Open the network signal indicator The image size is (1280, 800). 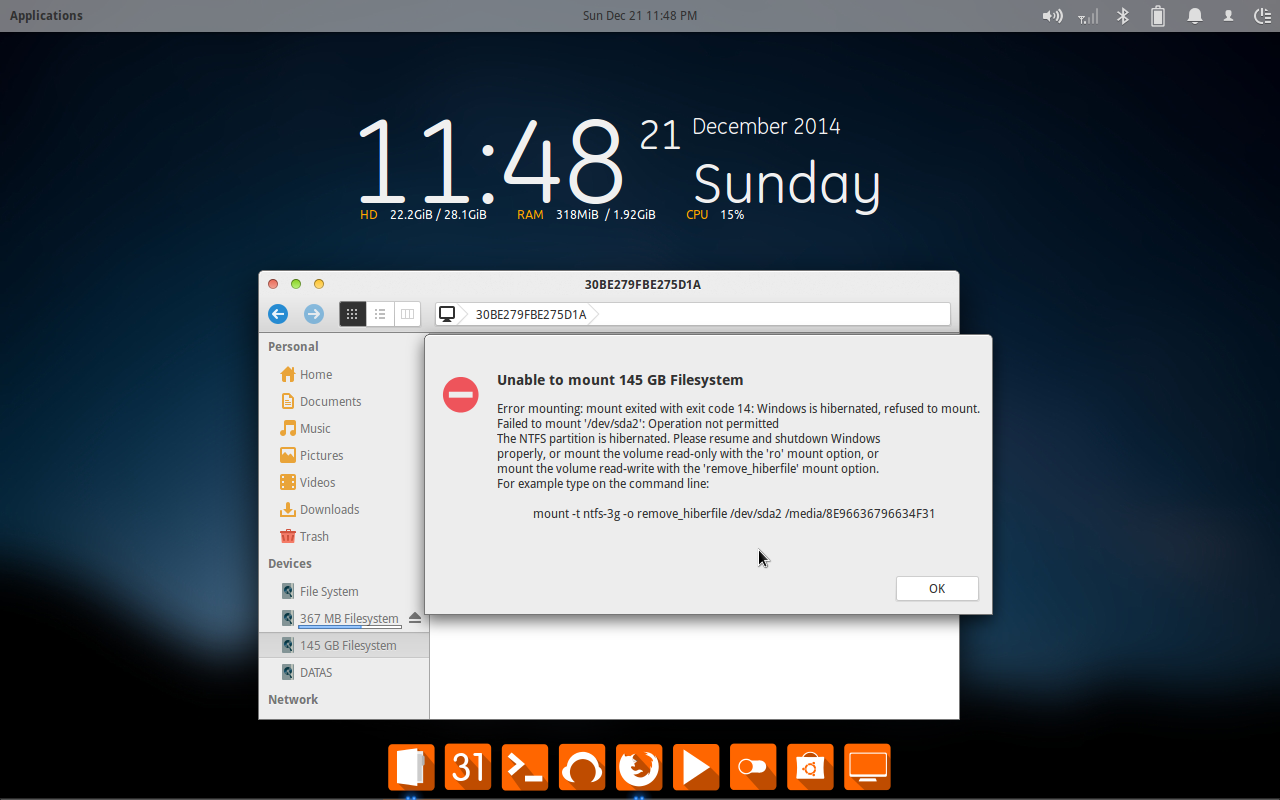[x=1088, y=16]
